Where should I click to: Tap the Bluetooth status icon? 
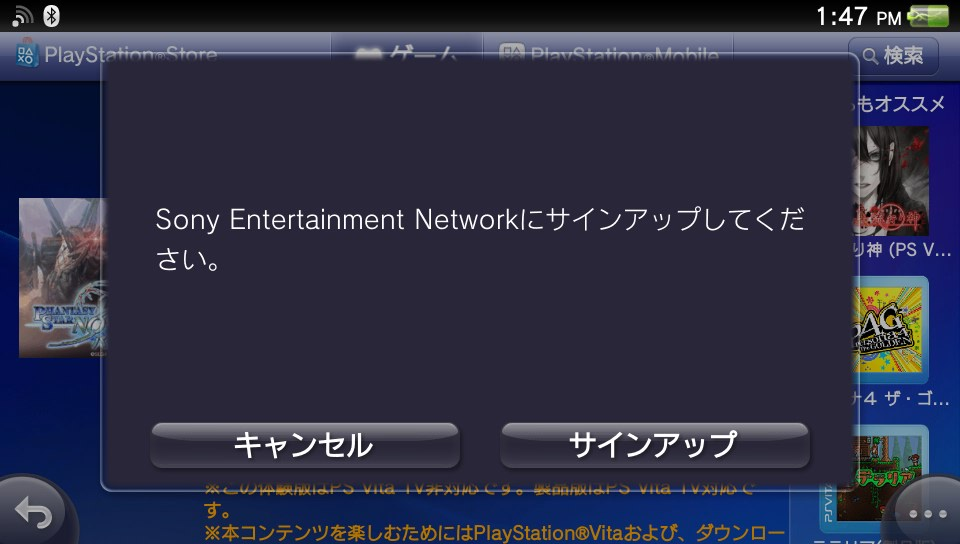click(51, 16)
